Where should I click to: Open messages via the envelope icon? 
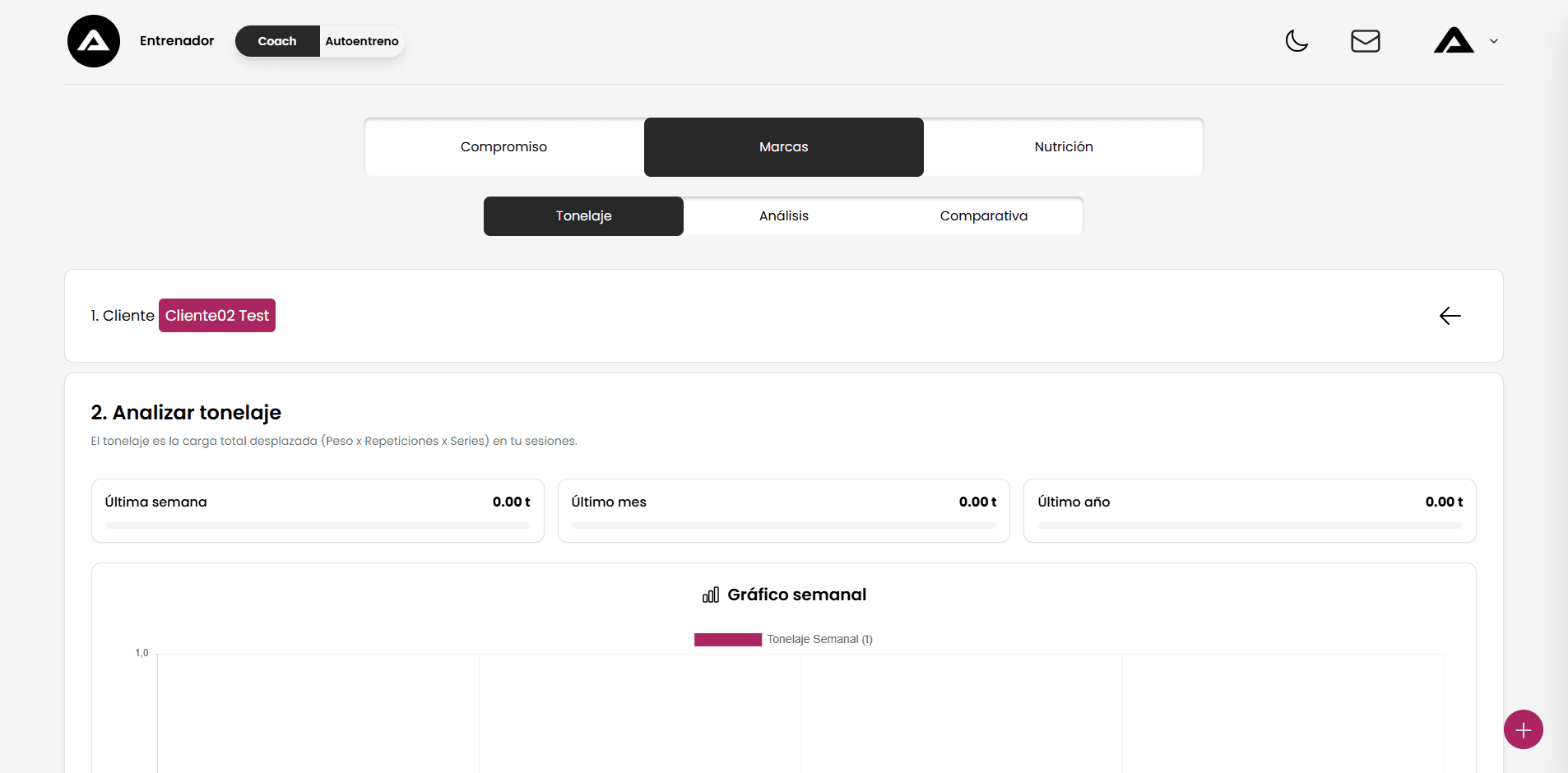pyautogui.click(x=1365, y=41)
